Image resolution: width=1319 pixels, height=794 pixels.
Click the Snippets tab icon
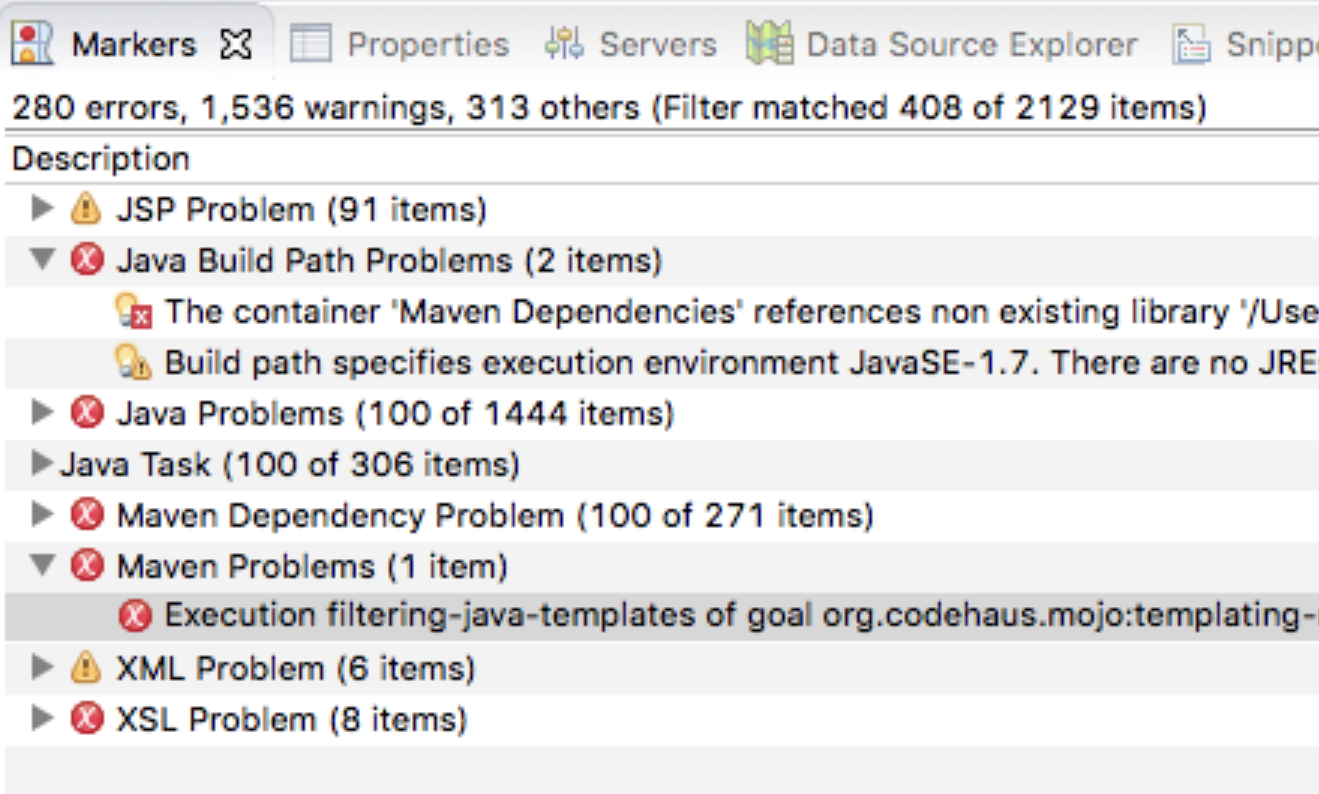(x=1191, y=45)
